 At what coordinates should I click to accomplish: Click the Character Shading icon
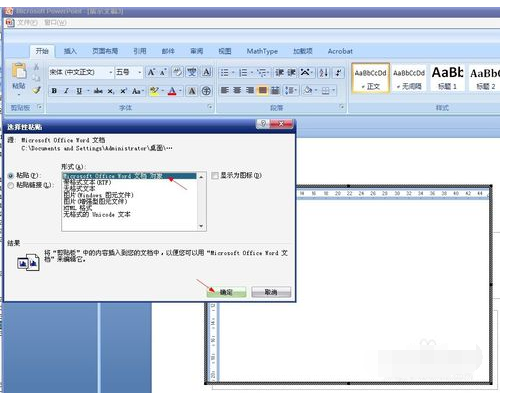coord(192,91)
